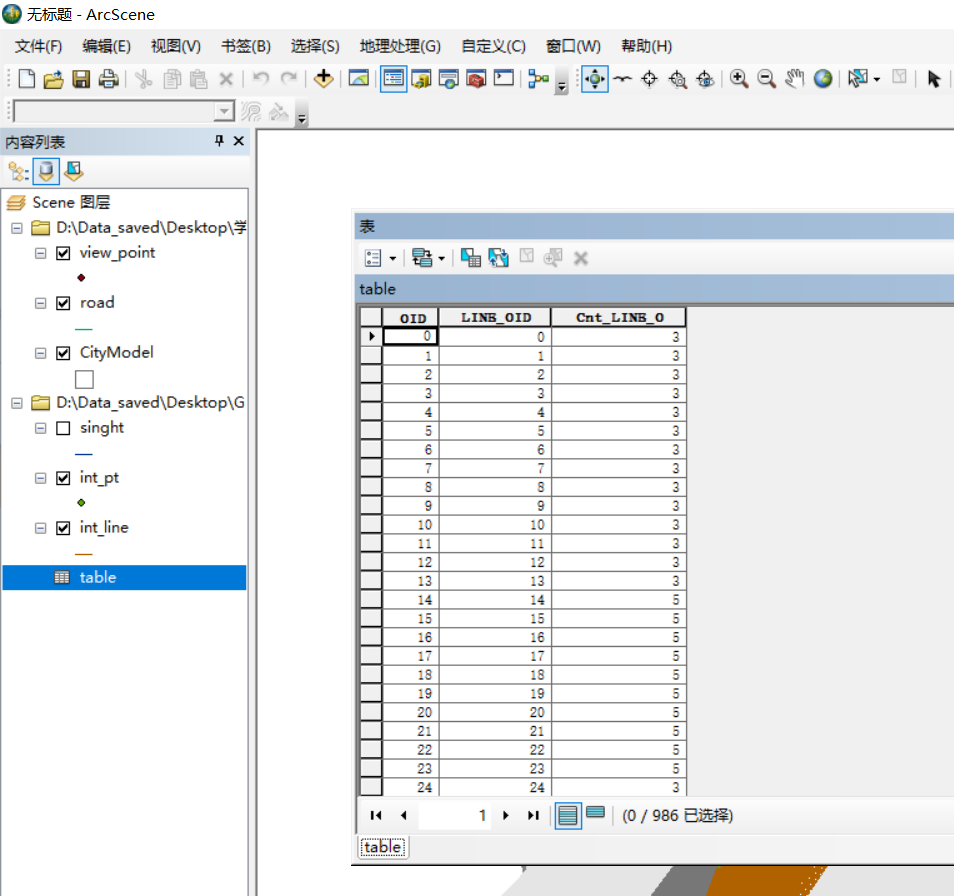Select the Zoom to Target tool

click(x=677, y=79)
